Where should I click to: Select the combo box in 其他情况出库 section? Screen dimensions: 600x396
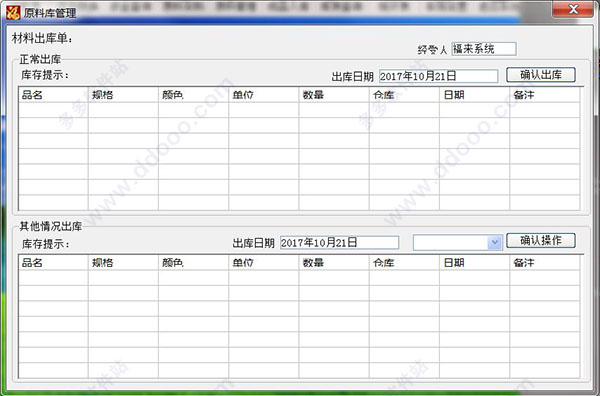[458, 243]
